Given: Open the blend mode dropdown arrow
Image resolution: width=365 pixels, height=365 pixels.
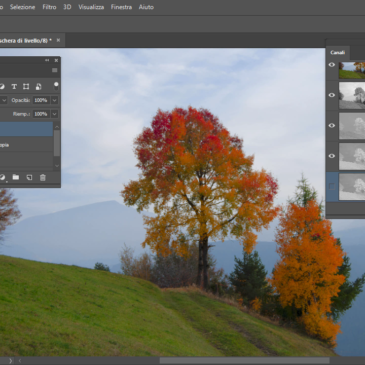Looking at the screenshot, I should [4, 100].
